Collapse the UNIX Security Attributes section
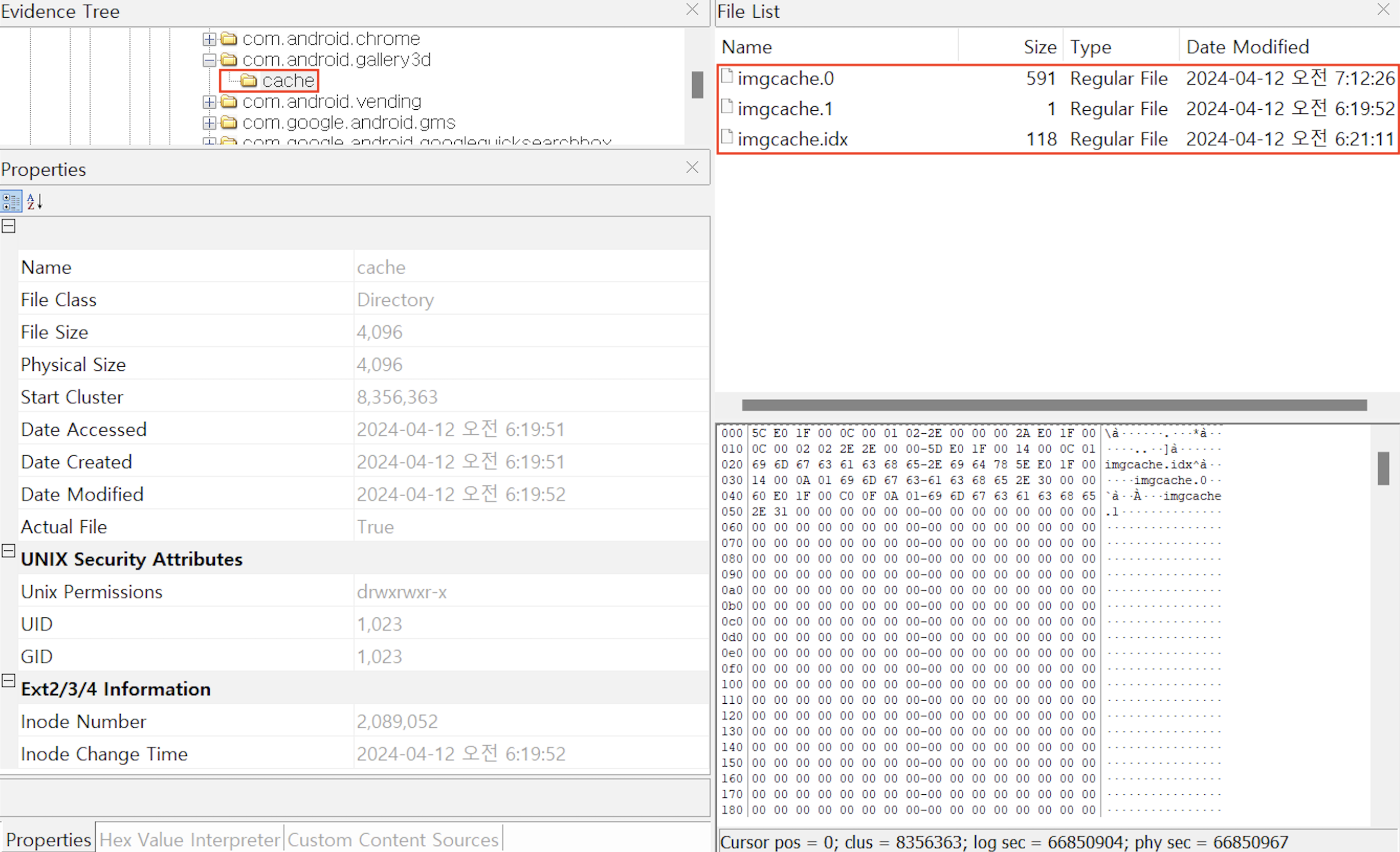 coord(8,551)
